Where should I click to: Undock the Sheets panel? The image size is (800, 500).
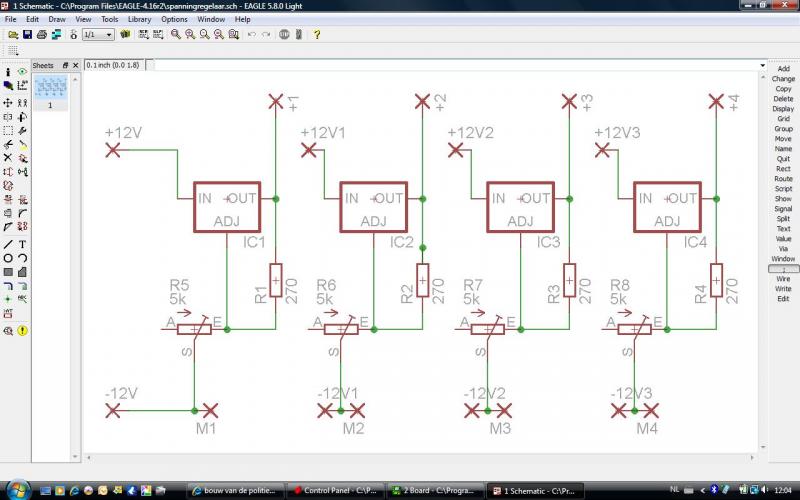(x=65, y=65)
